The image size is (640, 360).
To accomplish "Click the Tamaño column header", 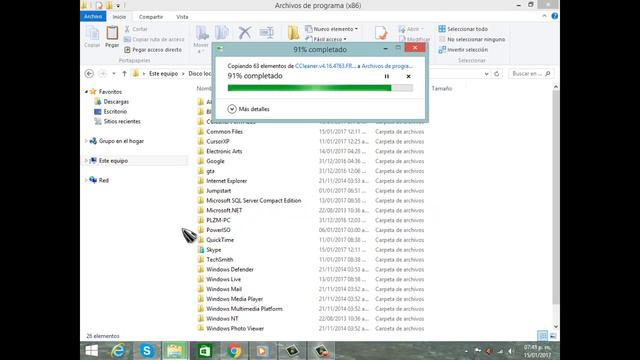I will pyautogui.click(x=442, y=88).
